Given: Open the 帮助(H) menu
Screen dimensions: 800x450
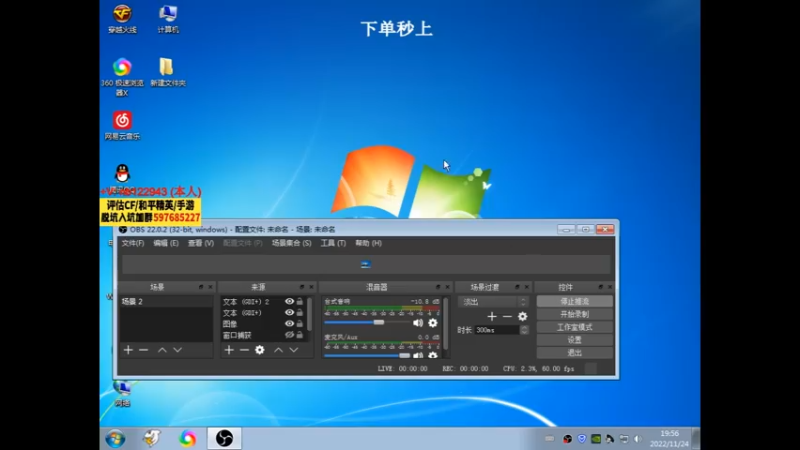Looking at the screenshot, I should click(368, 243).
